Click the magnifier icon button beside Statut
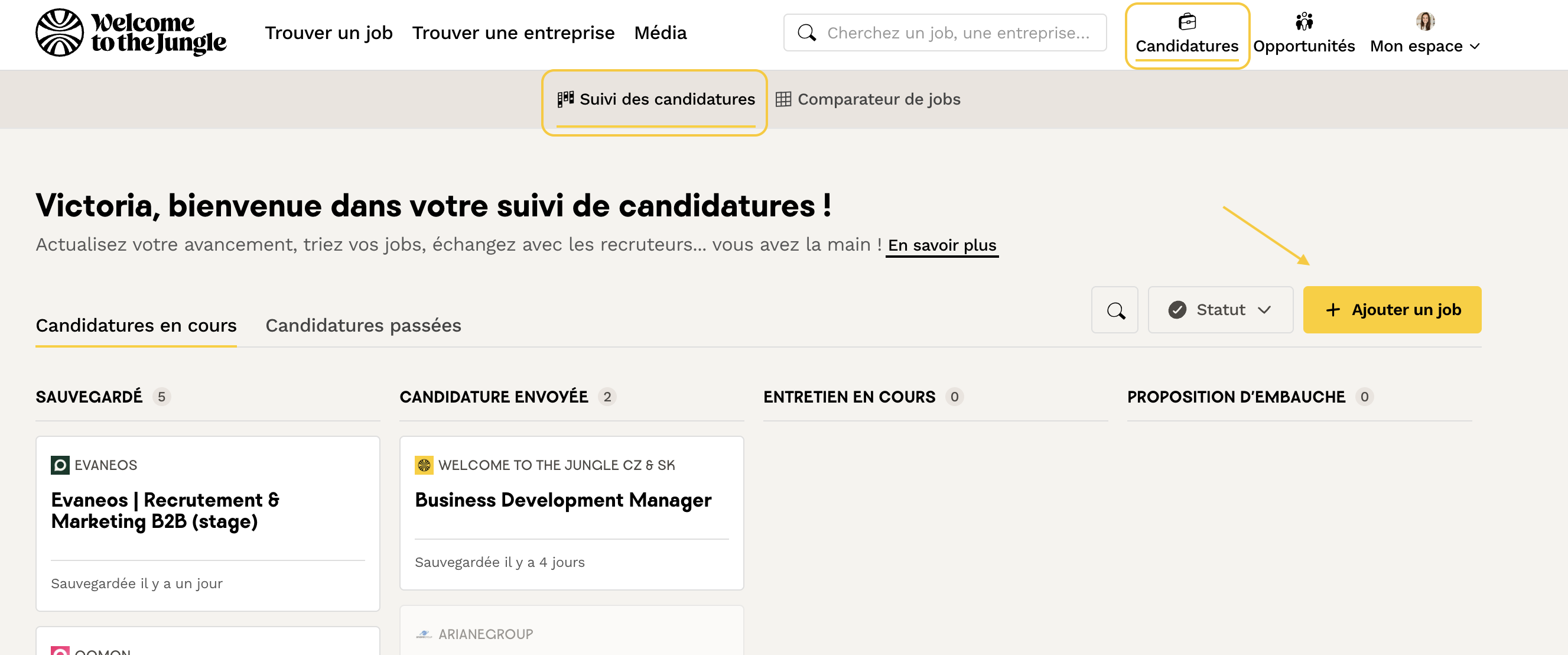The width and height of the screenshot is (1568, 655). (x=1114, y=310)
